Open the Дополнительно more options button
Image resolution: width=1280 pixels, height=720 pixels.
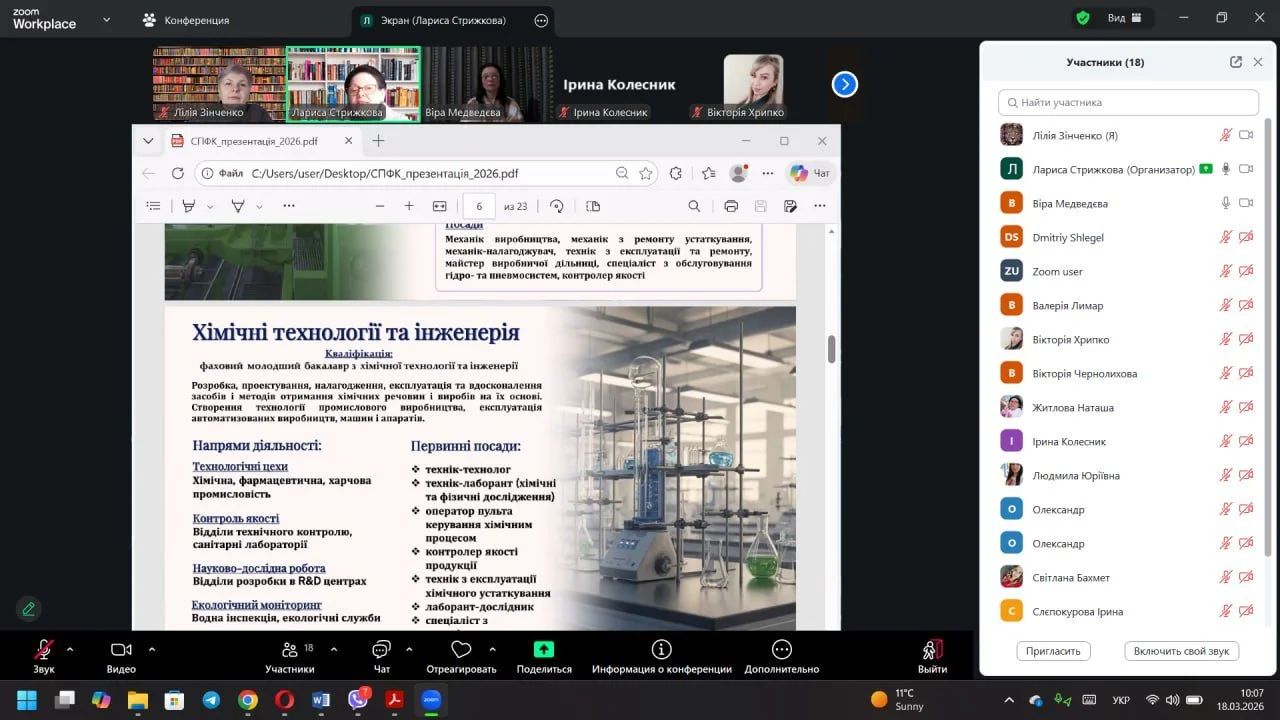tap(782, 656)
